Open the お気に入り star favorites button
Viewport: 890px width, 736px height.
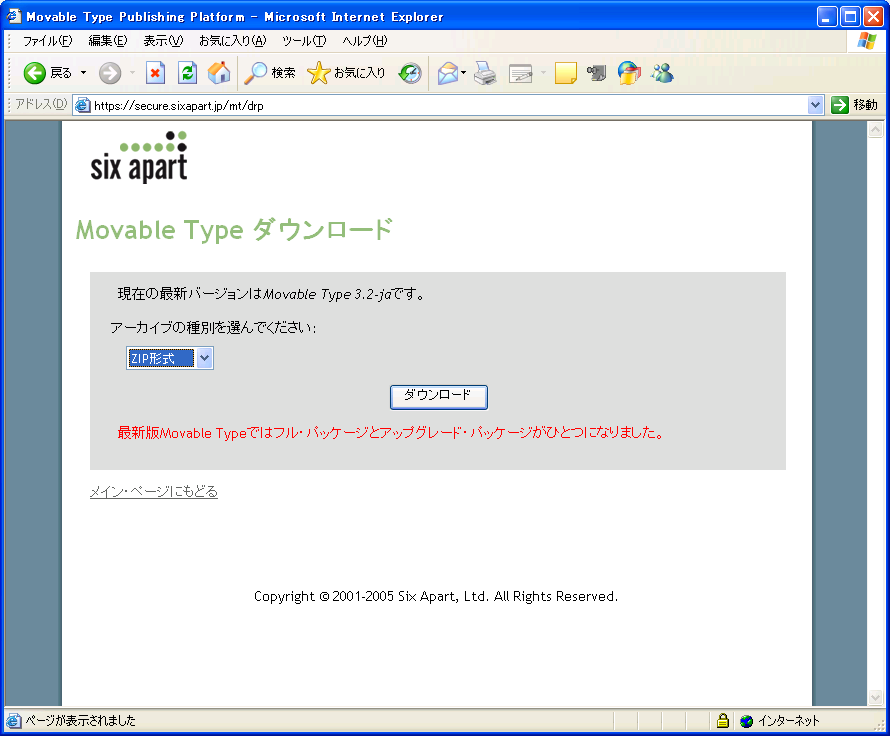coord(346,73)
